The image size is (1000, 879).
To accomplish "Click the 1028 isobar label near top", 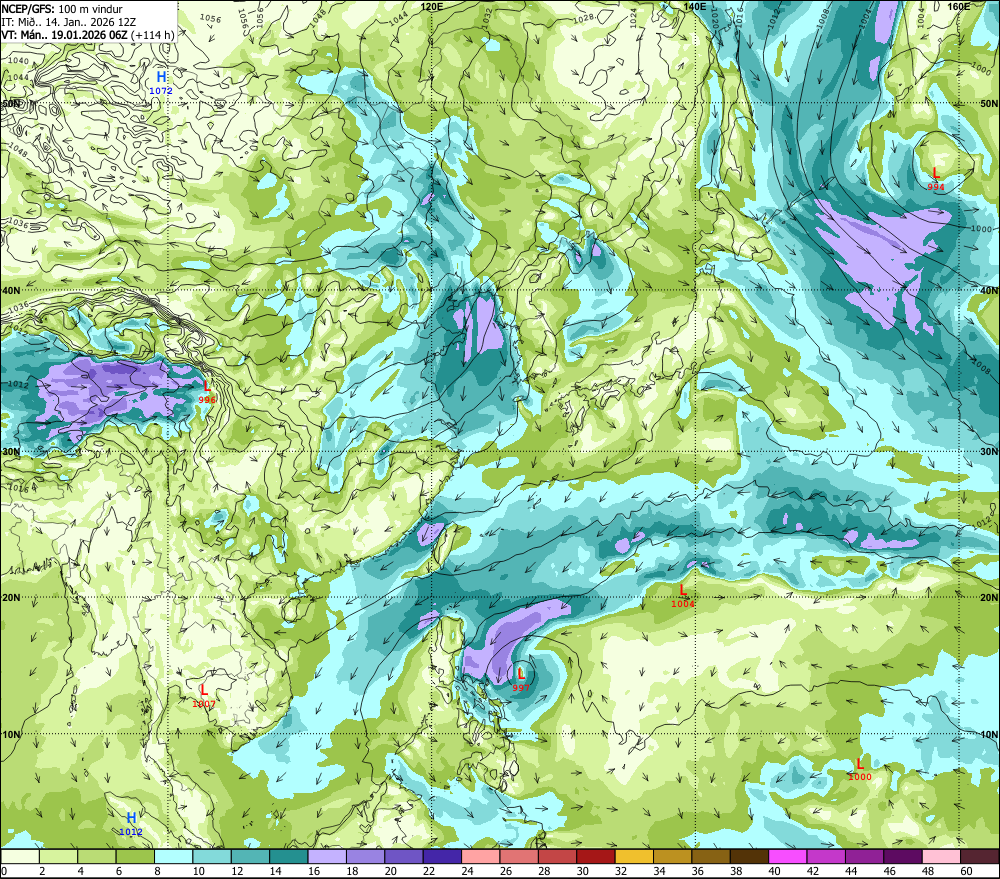I will [x=583, y=18].
